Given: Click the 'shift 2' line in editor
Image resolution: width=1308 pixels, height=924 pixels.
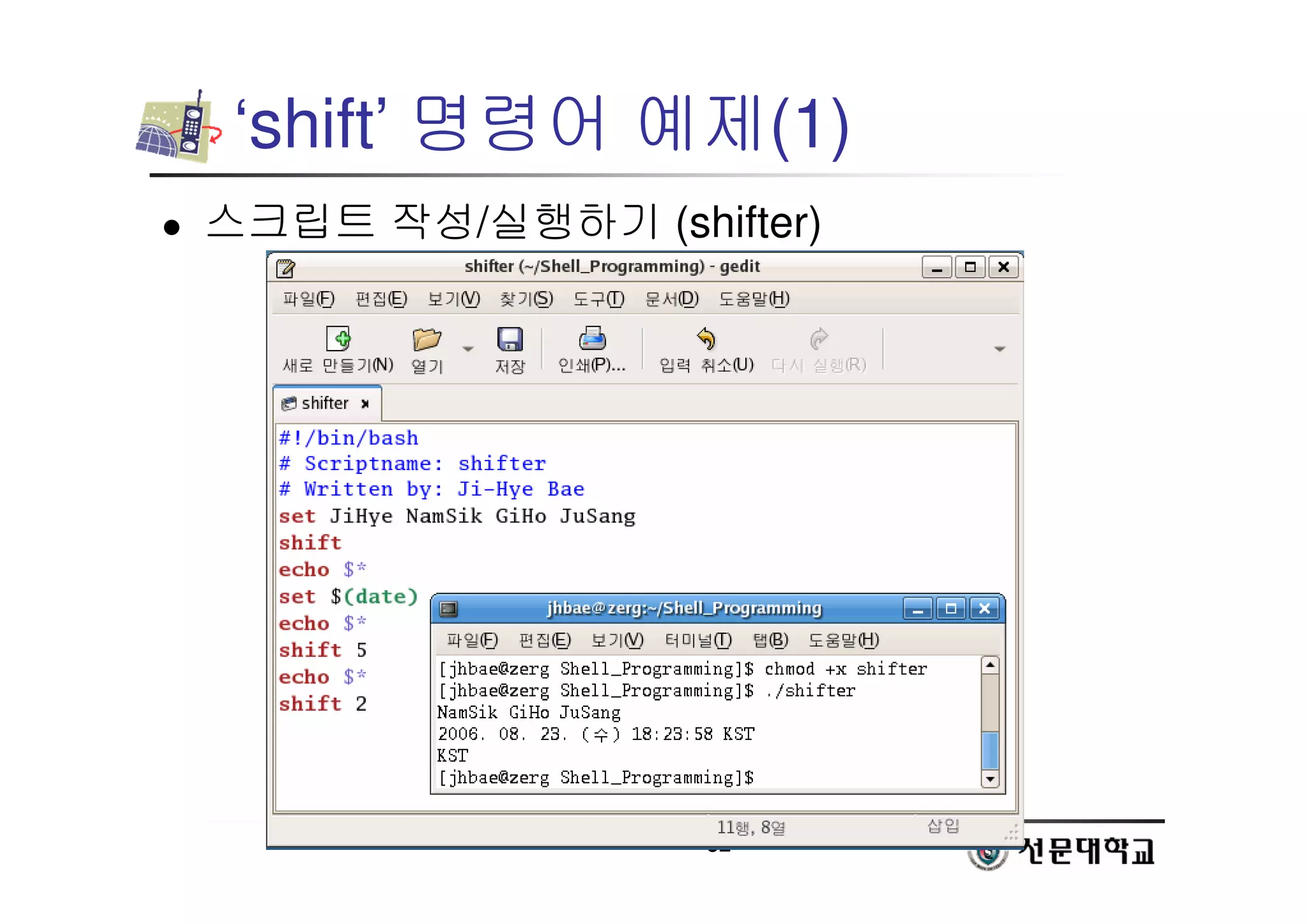Looking at the screenshot, I should tap(323, 704).
